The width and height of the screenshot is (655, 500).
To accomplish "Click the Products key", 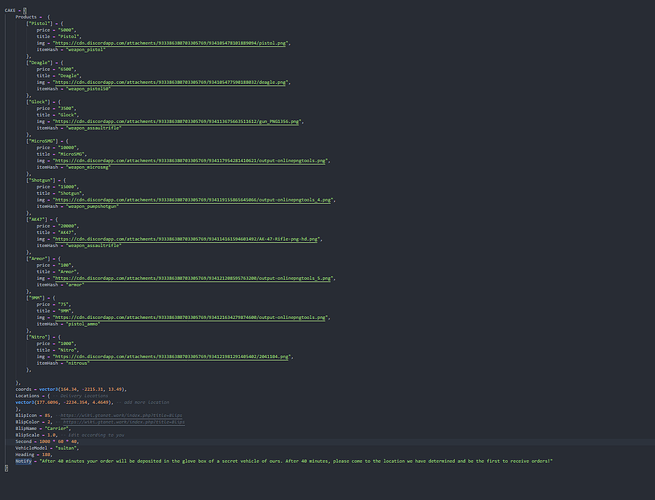I will 26,17.
